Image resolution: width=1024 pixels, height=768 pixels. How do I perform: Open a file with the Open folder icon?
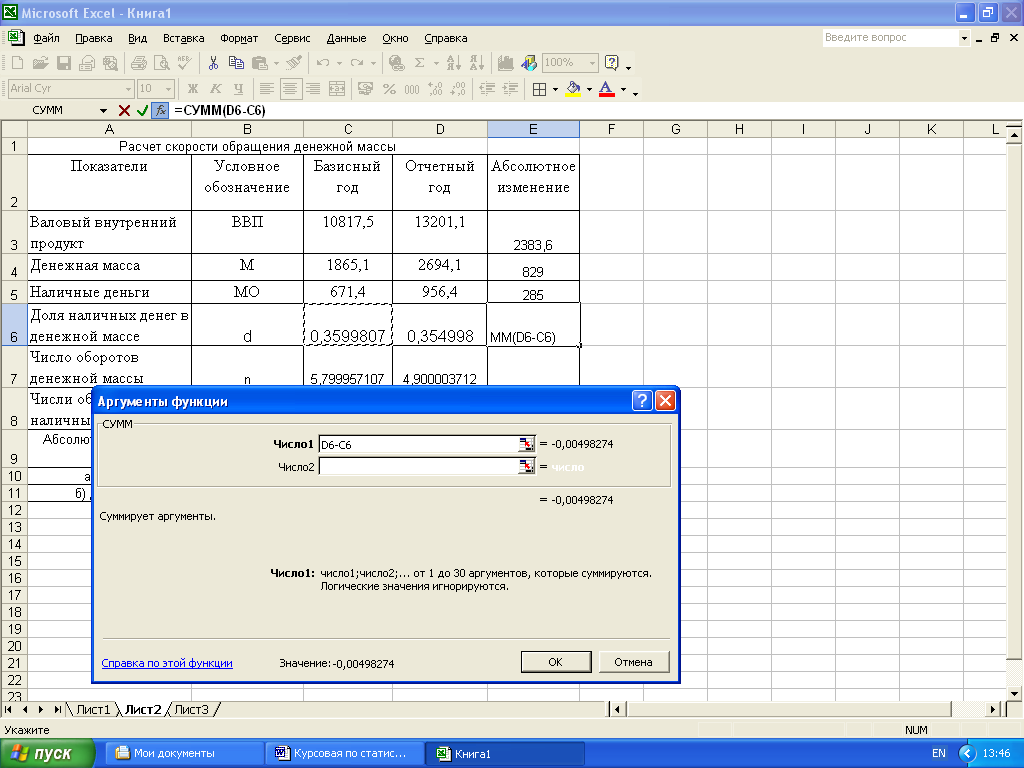[40, 63]
